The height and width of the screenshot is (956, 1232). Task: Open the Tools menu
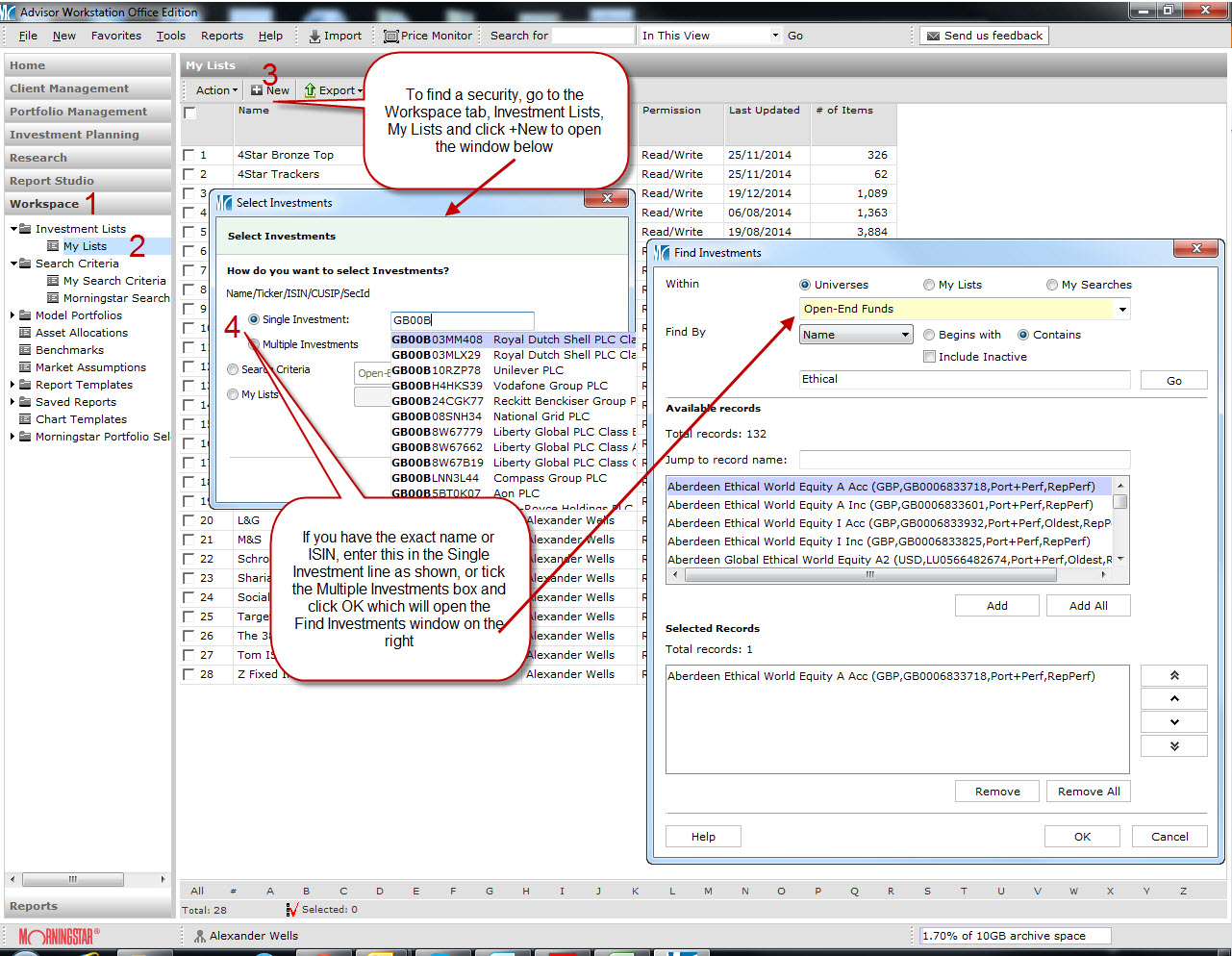click(171, 36)
